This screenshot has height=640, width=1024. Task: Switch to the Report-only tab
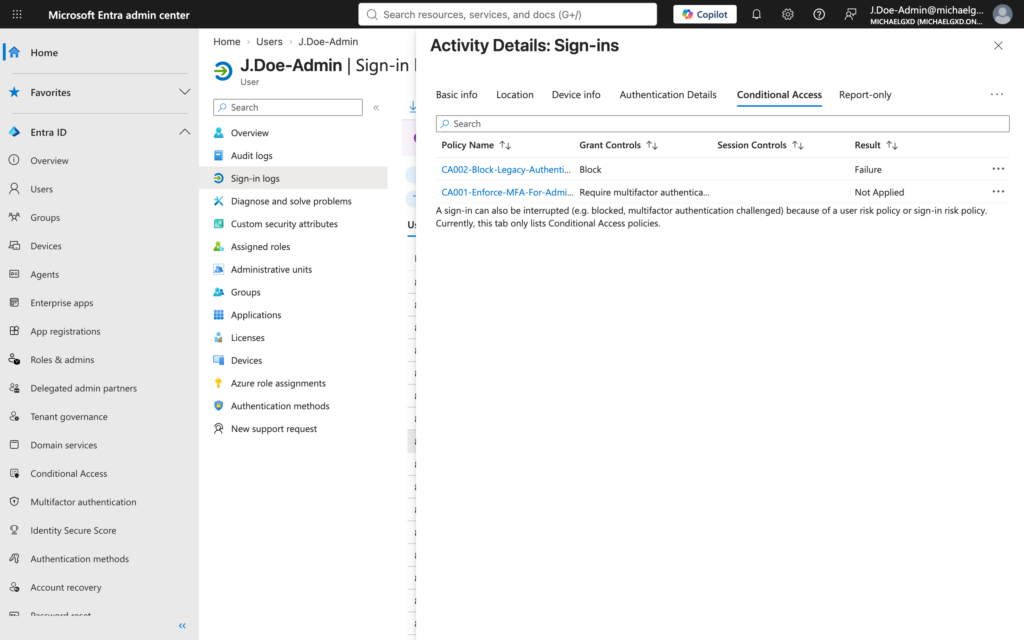point(865,95)
